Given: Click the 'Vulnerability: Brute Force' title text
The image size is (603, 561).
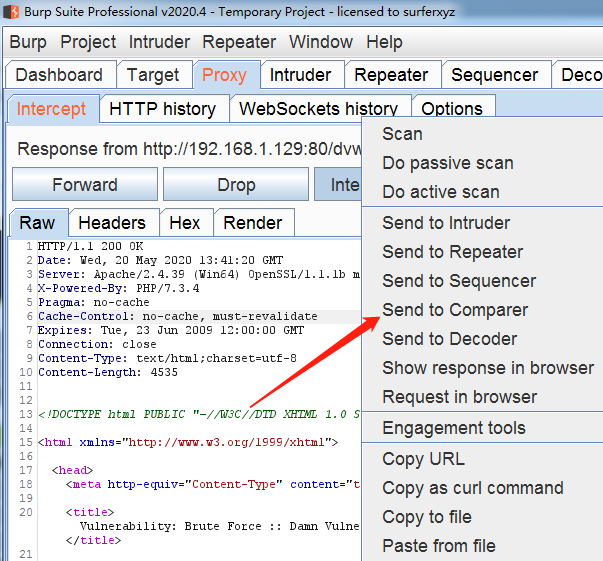Looking at the screenshot, I should point(220,526).
